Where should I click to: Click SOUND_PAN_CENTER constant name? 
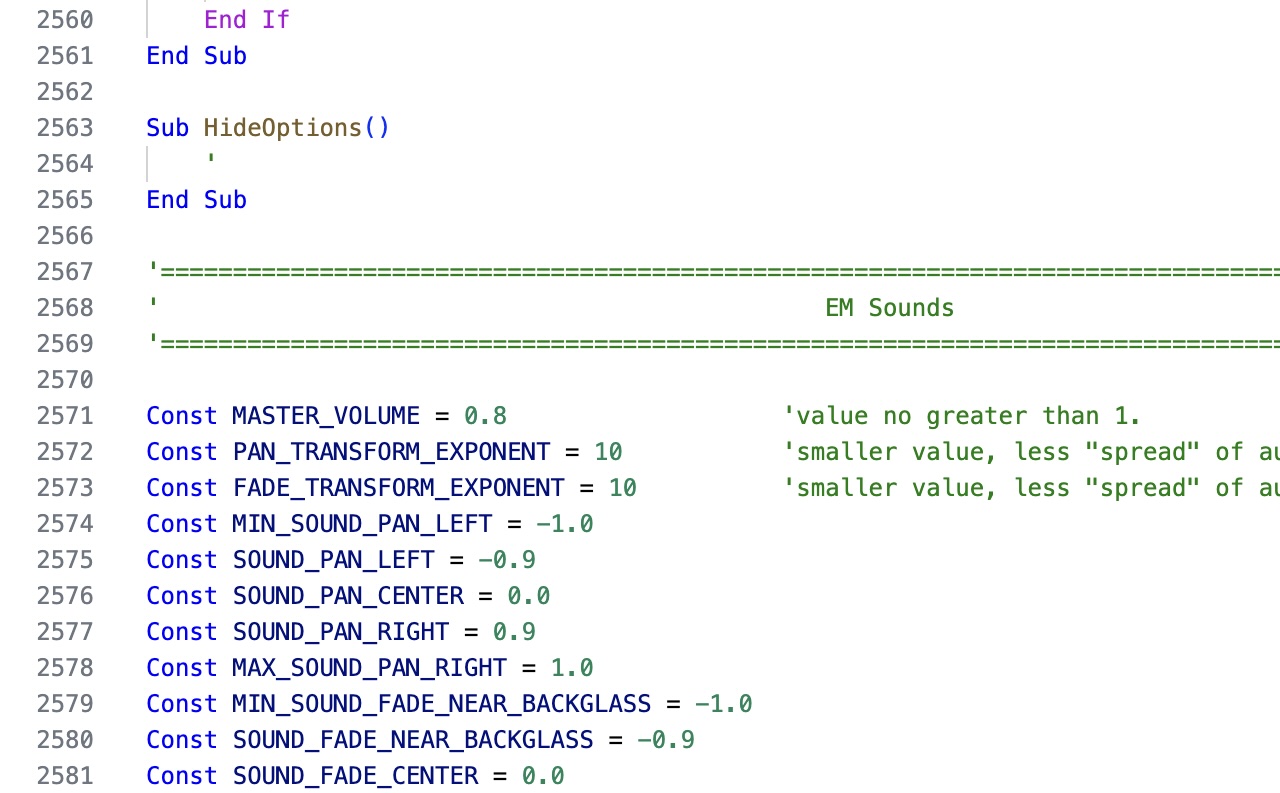tap(348, 596)
